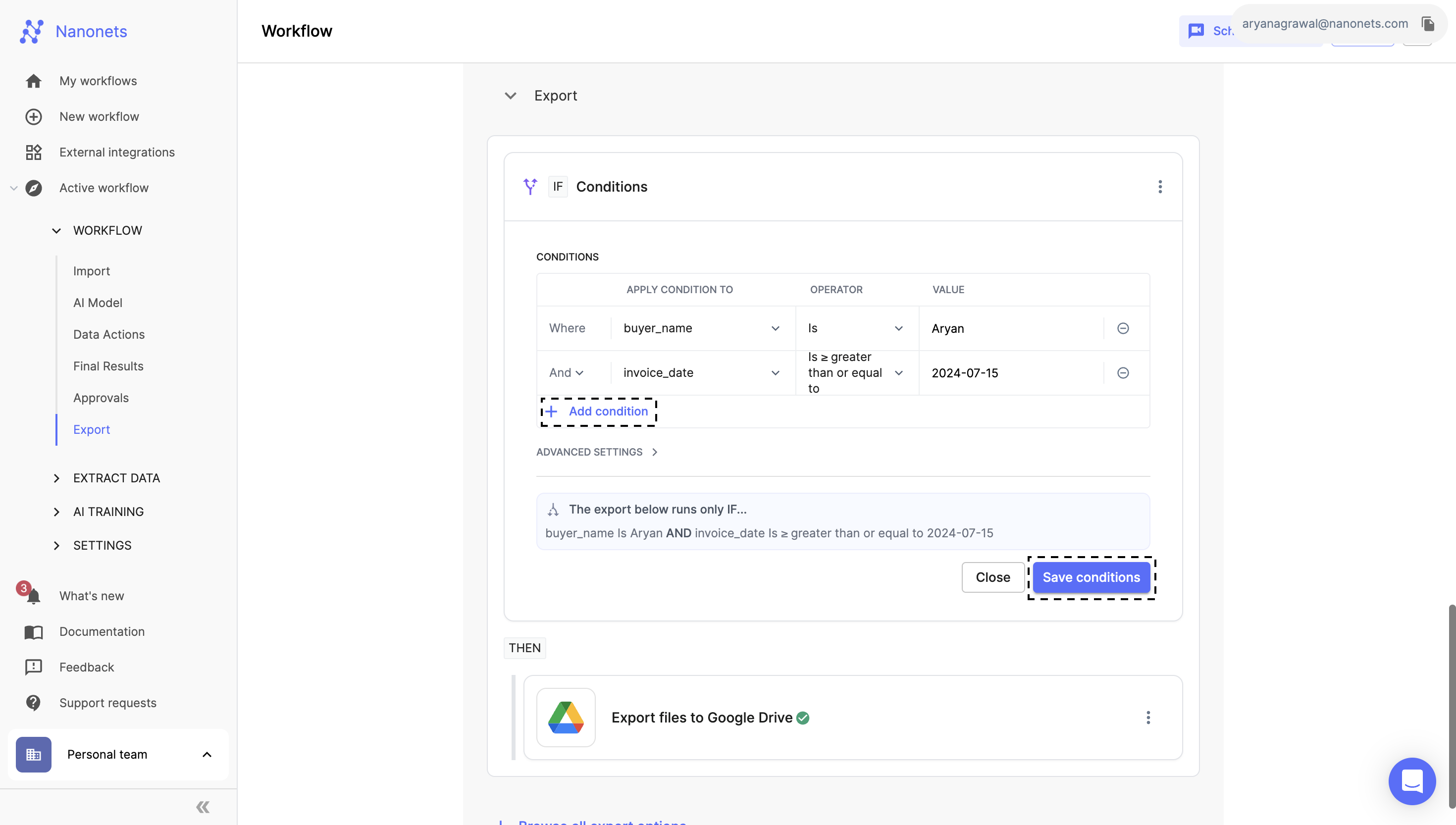The width and height of the screenshot is (1456, 825).
Task: Click green verified checkmark beside Google Drive
Action: (802, 718)
